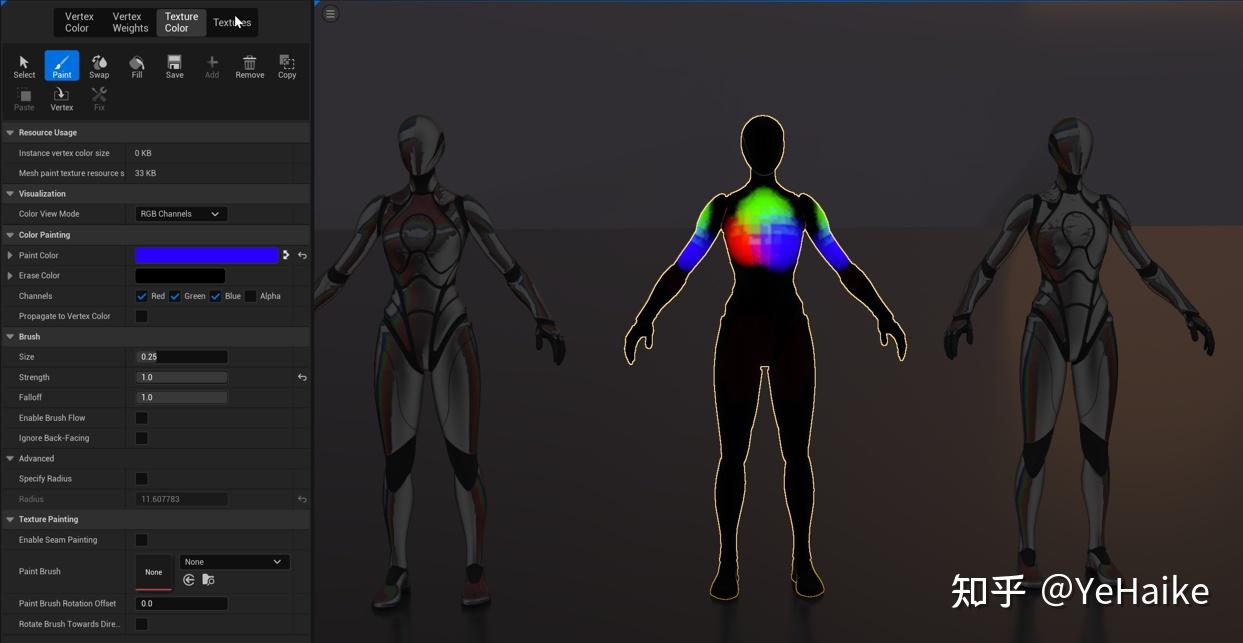The image size is (1243, 643).
Task: Switch to the Vertex Weights tab
Action: click(x=130, y=22)
